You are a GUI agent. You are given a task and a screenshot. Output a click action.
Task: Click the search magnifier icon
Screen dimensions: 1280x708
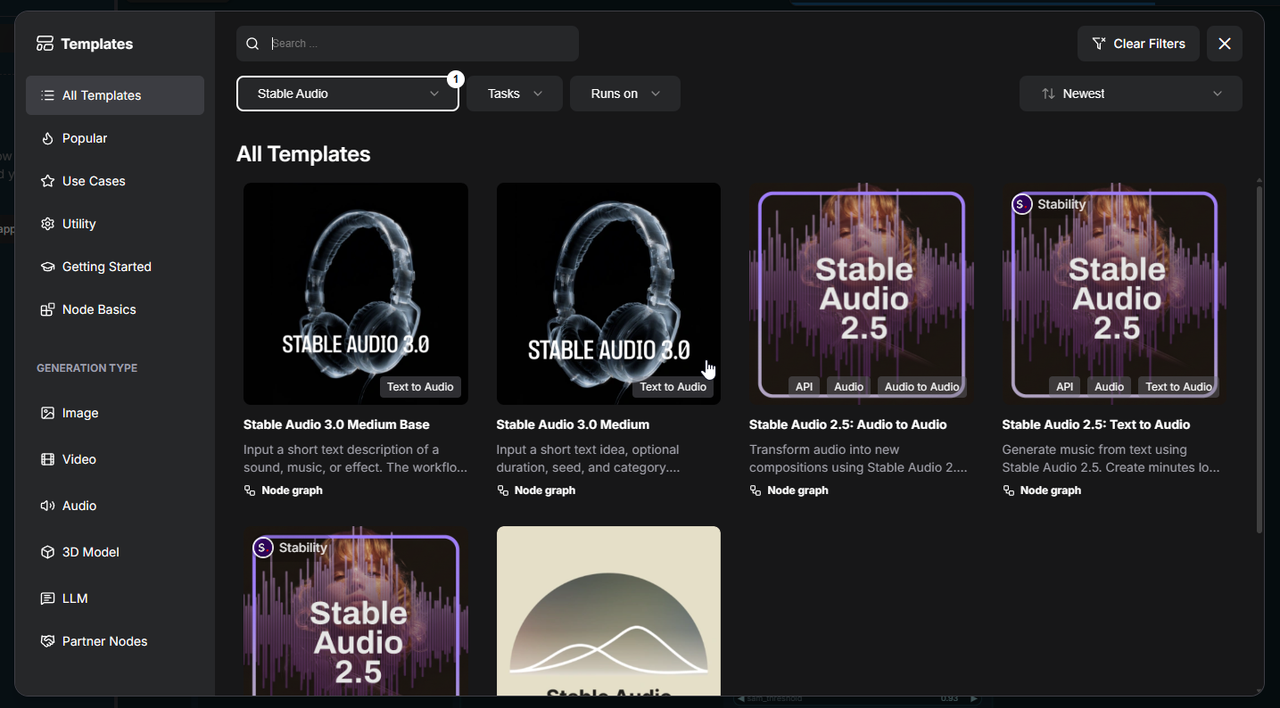click(x=253, y=44)
